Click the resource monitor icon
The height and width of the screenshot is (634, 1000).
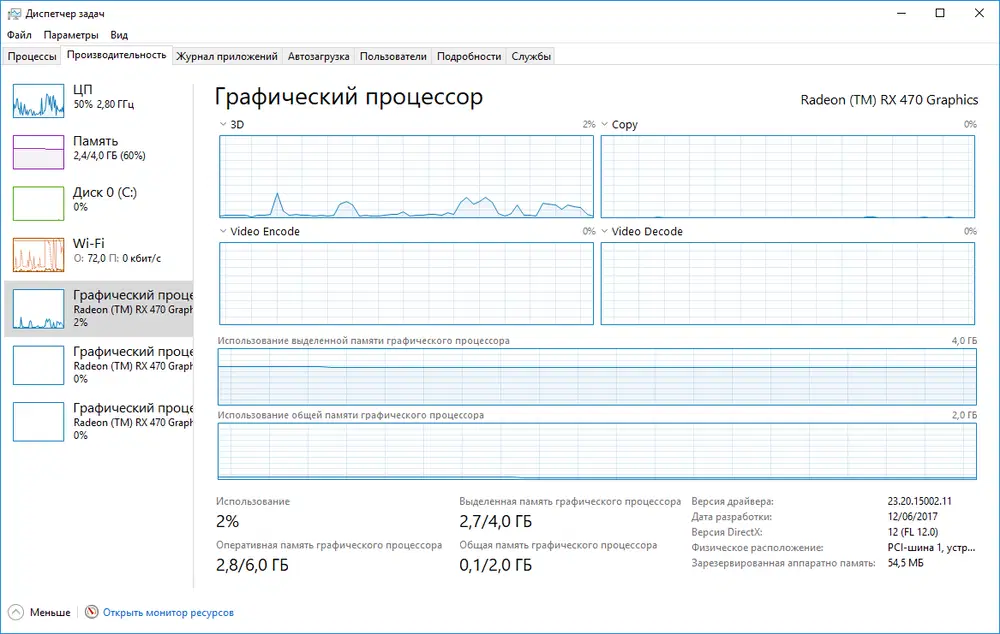(x=92, y=612)
